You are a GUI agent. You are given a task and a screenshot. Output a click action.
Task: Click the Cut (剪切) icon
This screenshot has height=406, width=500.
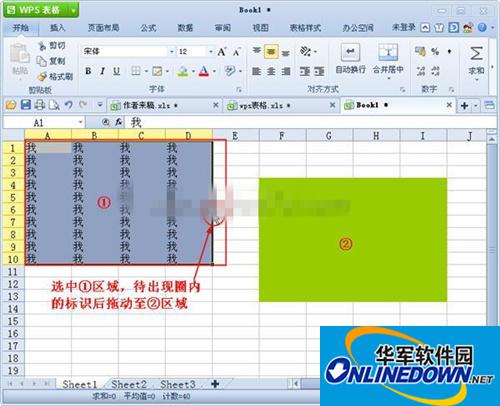pos(42,46)
